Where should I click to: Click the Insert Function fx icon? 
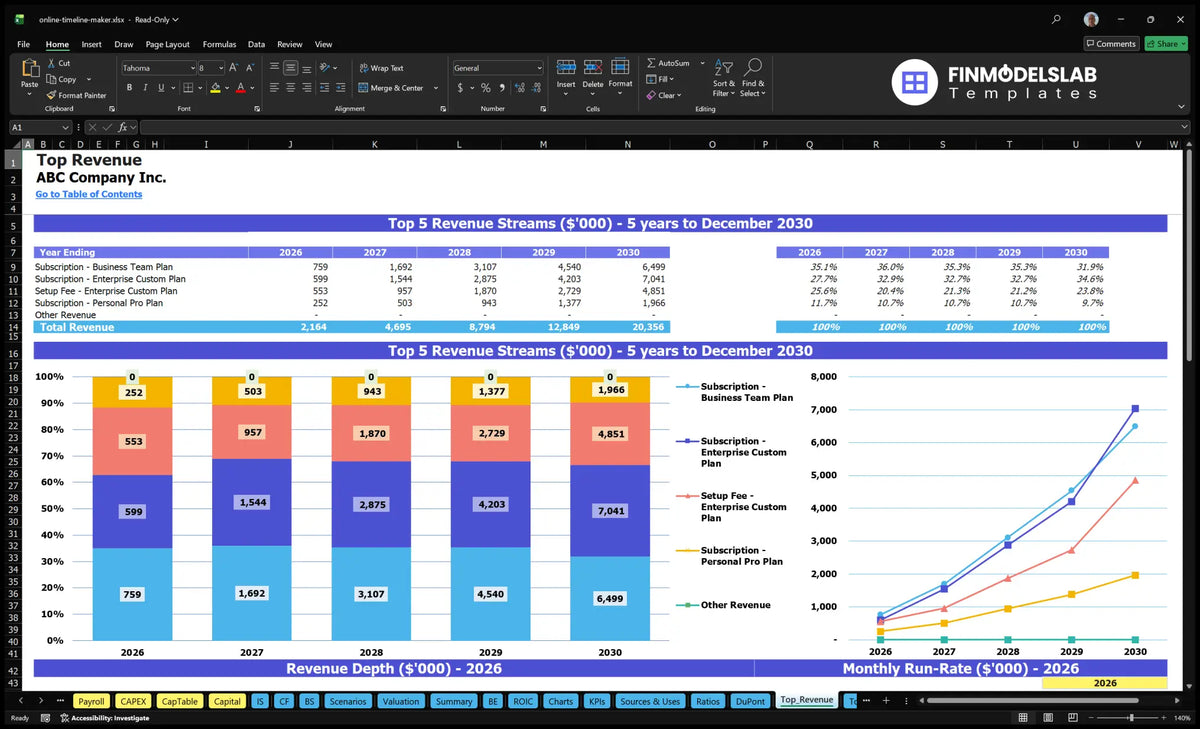coord(124,127)
